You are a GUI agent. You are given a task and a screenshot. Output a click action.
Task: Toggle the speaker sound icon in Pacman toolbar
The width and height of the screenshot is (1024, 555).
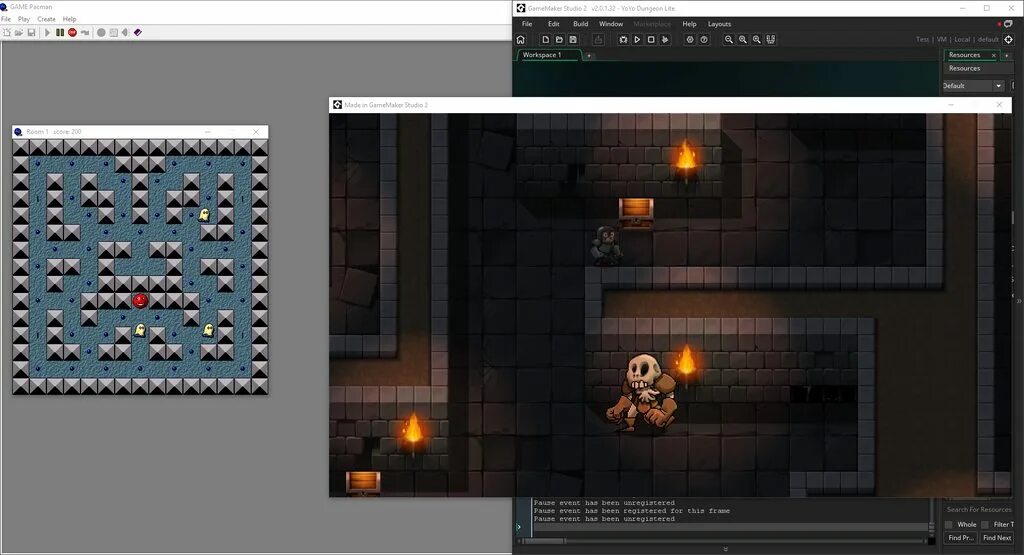(125, 32)
